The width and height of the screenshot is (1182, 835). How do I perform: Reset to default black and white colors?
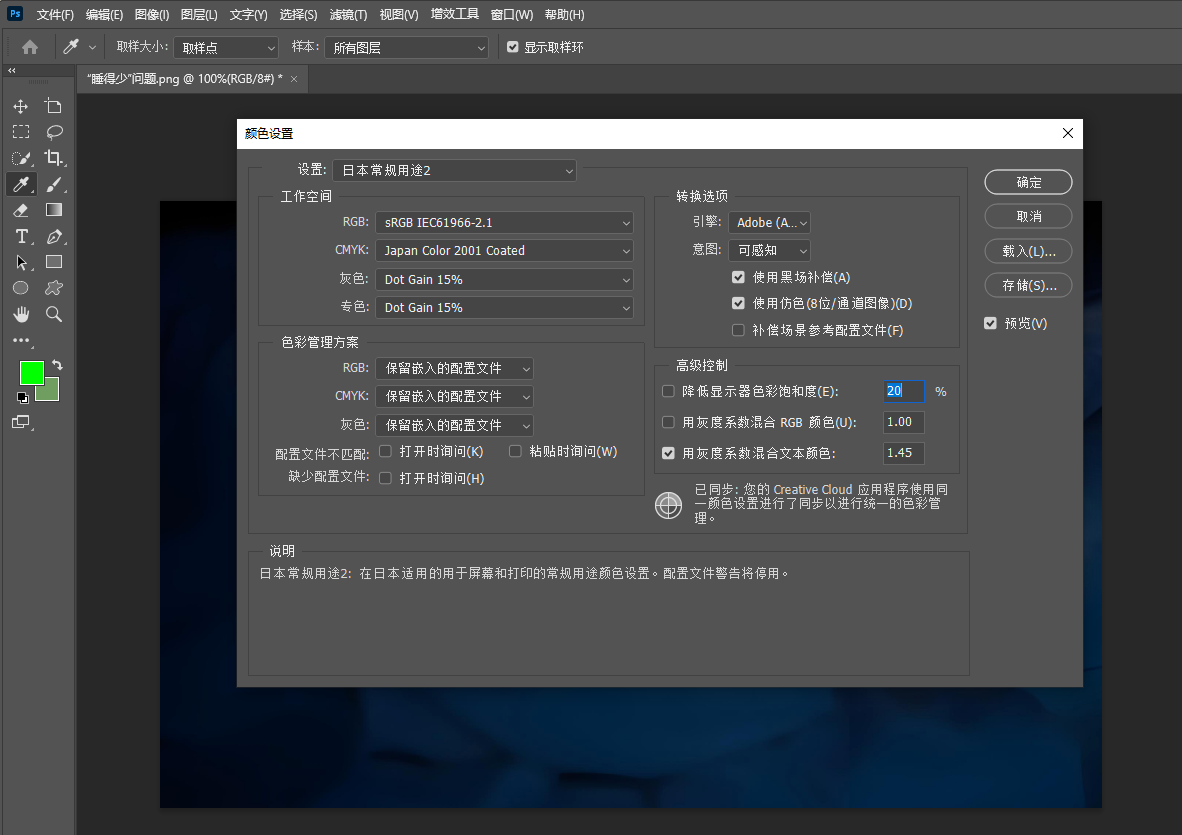(x=23, y=398)
